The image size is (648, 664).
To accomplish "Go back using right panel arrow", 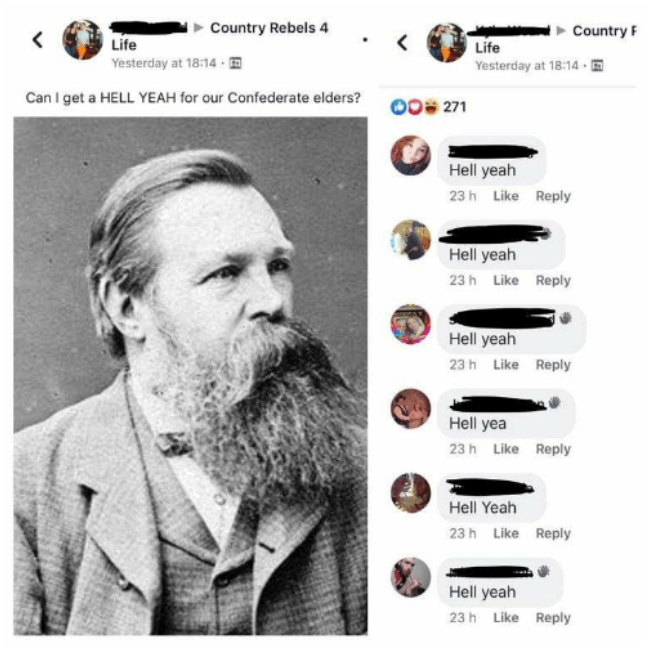I will 402,43.
